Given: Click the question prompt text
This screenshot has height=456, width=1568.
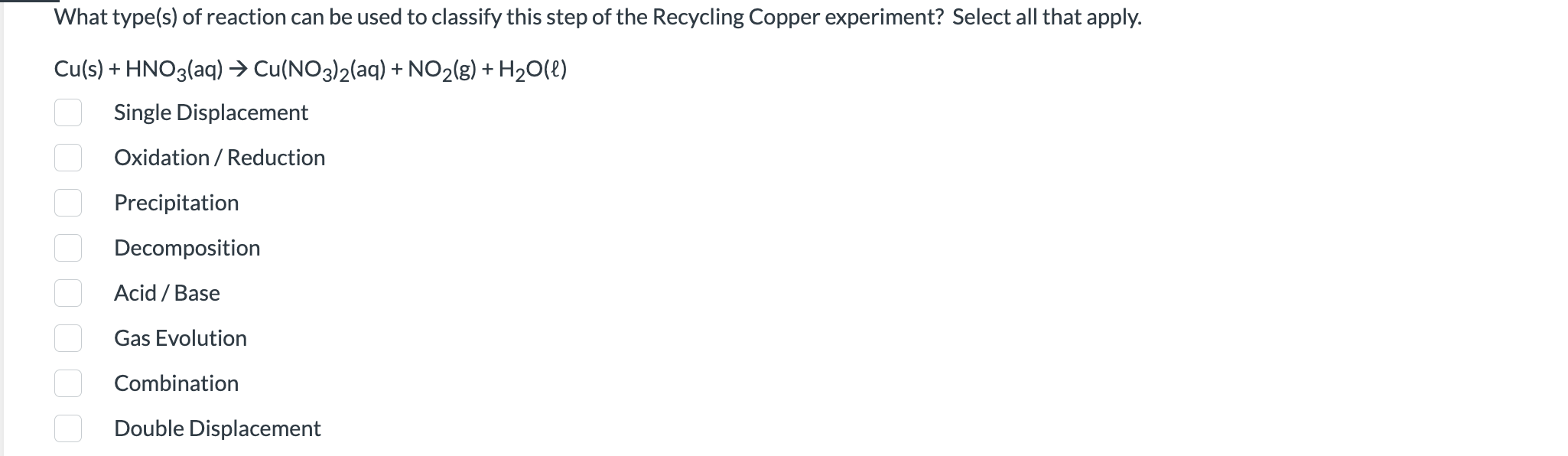Looking at the screenshot, I should 597,17.
